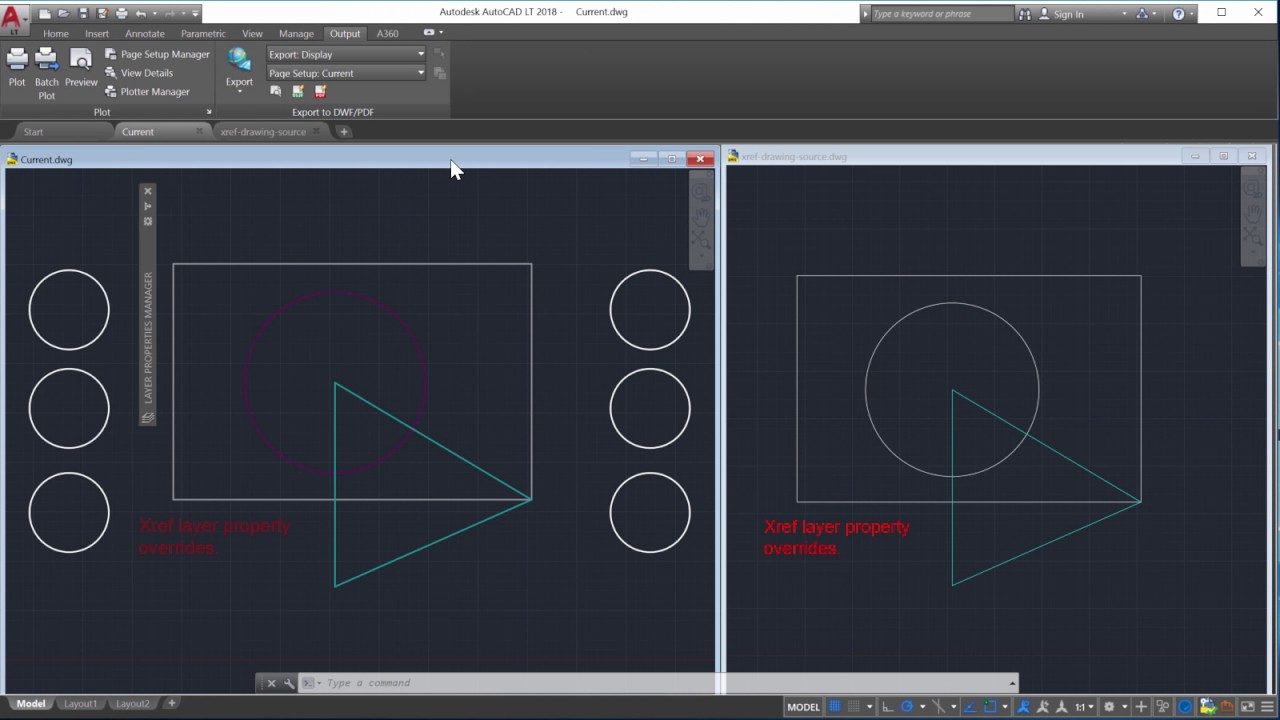Switch to the xref-drawing-source file tab
Screen dimensions: 1280x720
263,132
